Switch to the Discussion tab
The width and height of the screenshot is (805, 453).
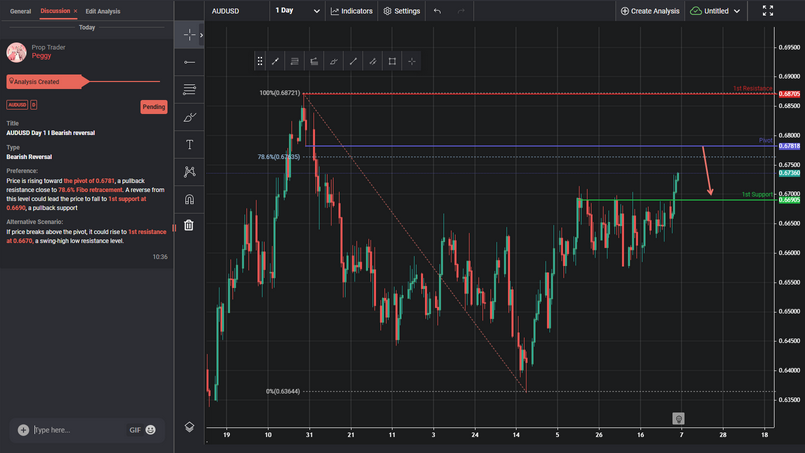coord(55,11)
